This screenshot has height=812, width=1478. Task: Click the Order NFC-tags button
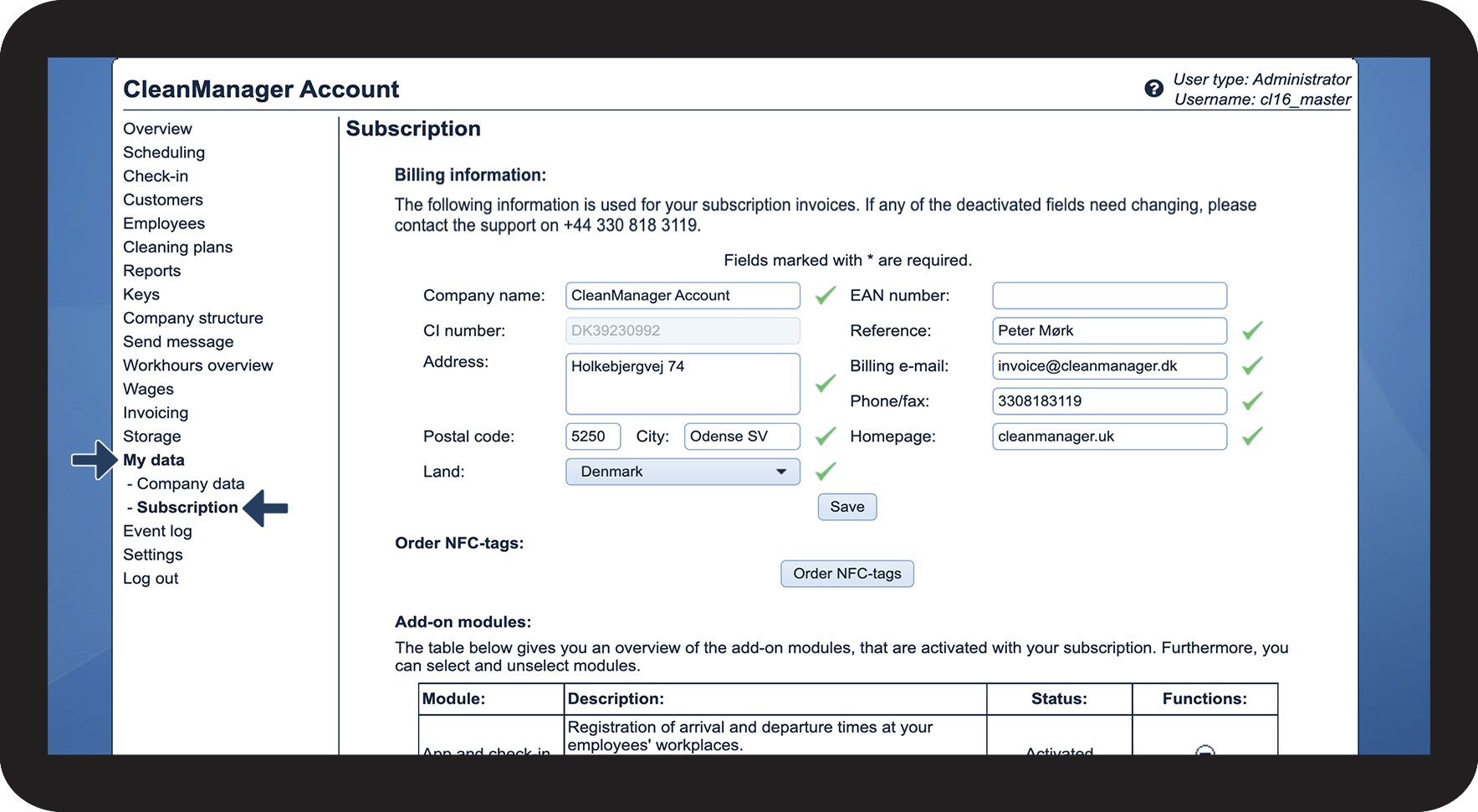click(847, 574)
